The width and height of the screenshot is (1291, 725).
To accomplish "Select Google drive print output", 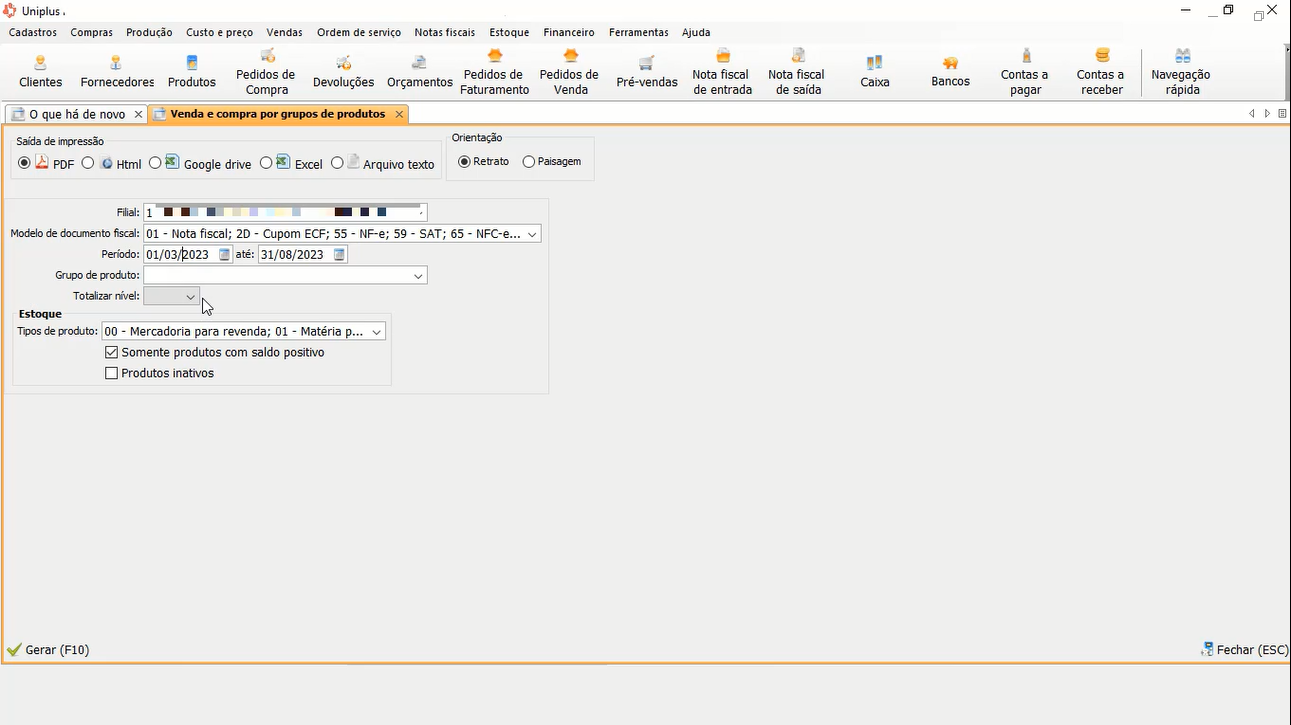I will pos(155,163).
